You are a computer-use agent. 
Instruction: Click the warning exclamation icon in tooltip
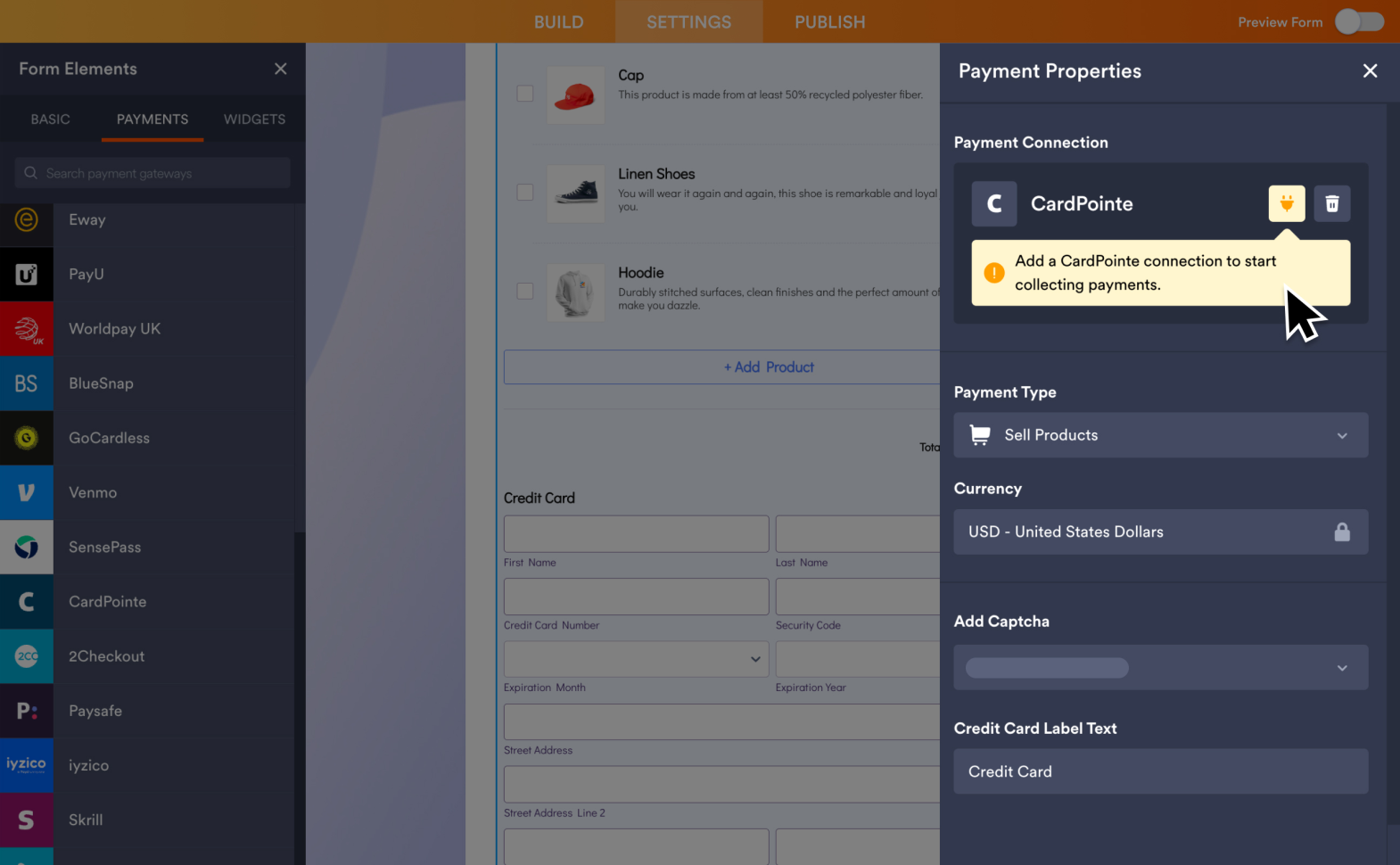(994, 273)
